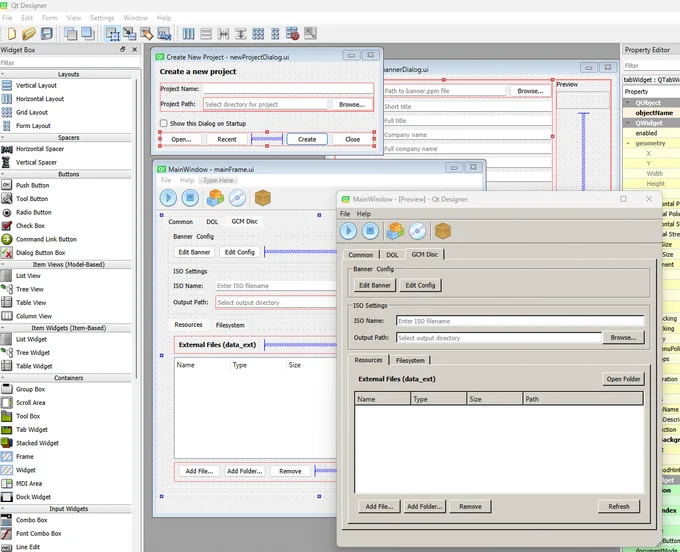Select the Edit Buddies mode icon
The height and width of the screenshot is (552, 680).
[x=147, y=33]
